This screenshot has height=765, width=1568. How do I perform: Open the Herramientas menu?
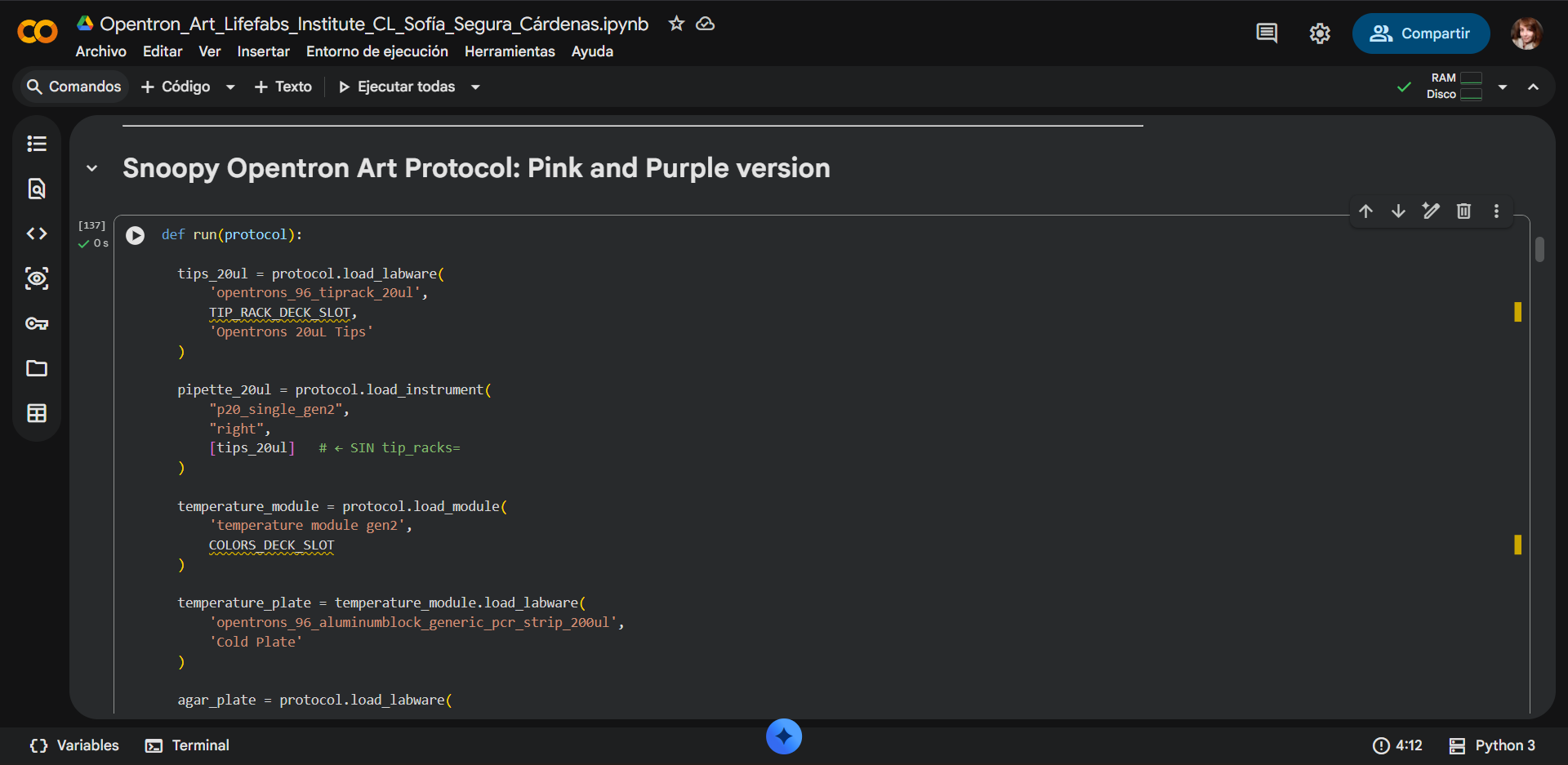tap(510, 51)
